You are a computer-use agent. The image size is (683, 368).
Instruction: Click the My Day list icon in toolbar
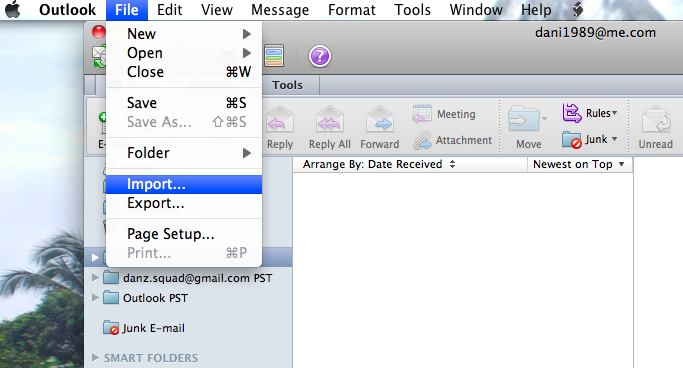point(274,56)
